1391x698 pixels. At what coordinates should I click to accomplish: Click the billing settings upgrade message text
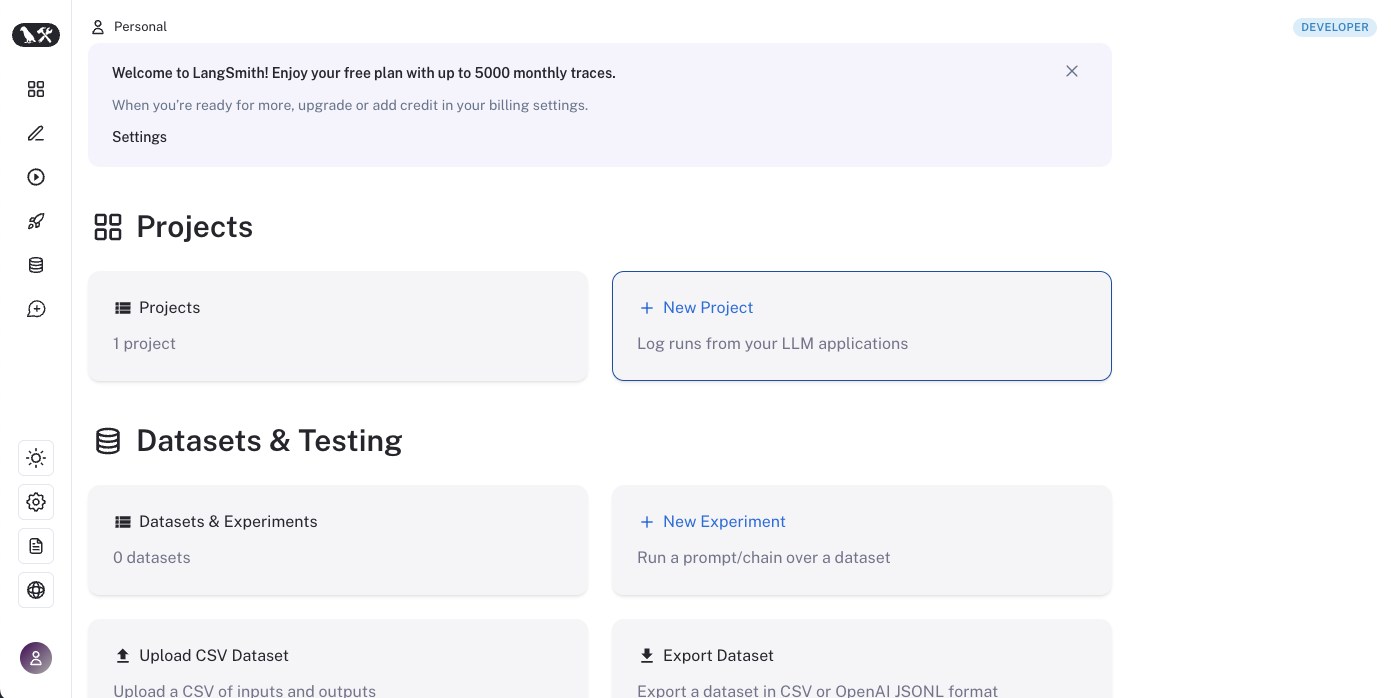click(350, 105)
